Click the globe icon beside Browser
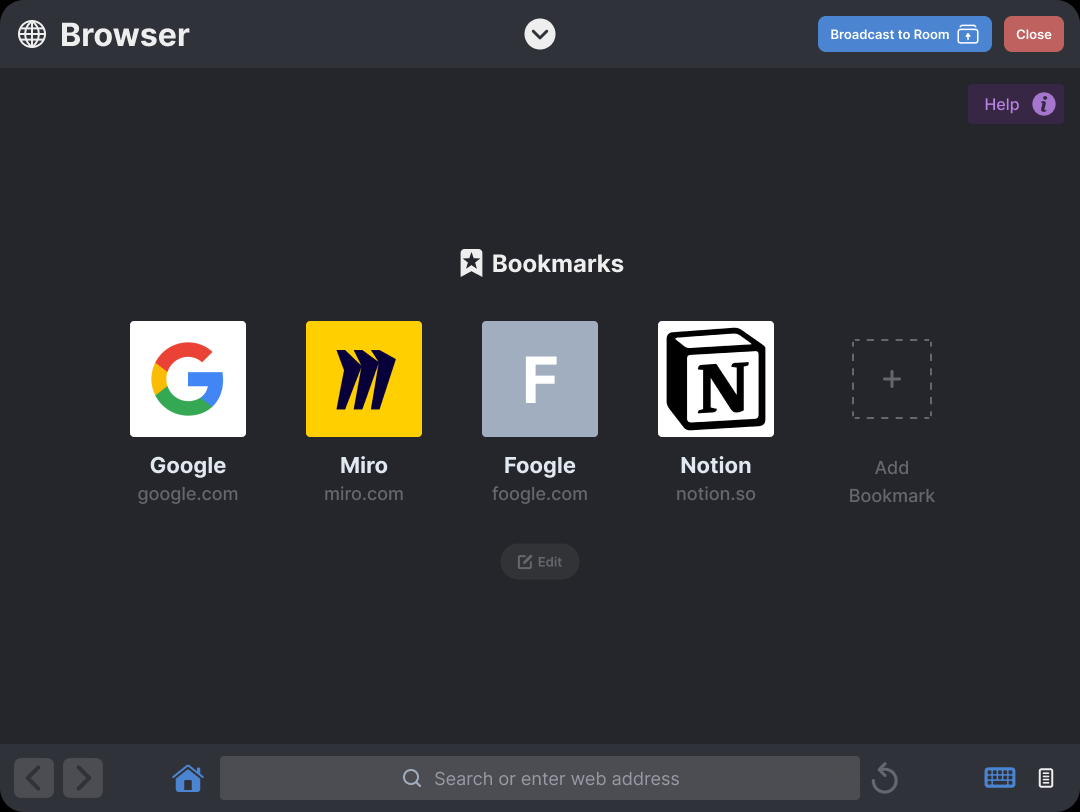The image size is (1080, 812). 32,34
